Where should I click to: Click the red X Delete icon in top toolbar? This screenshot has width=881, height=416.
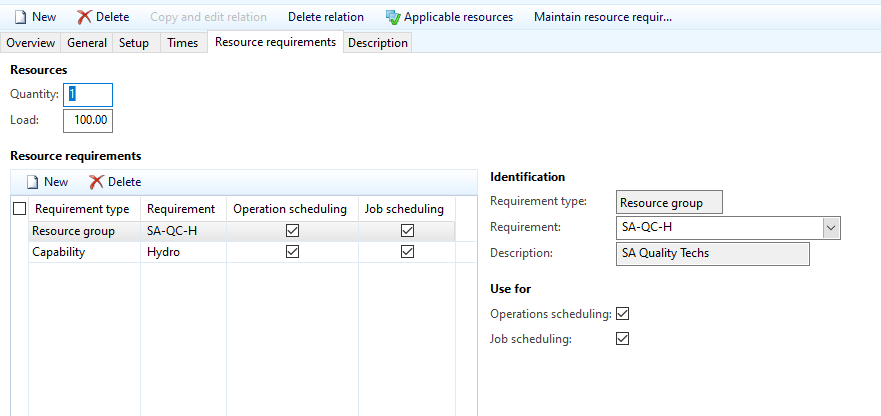coord(84,17)
